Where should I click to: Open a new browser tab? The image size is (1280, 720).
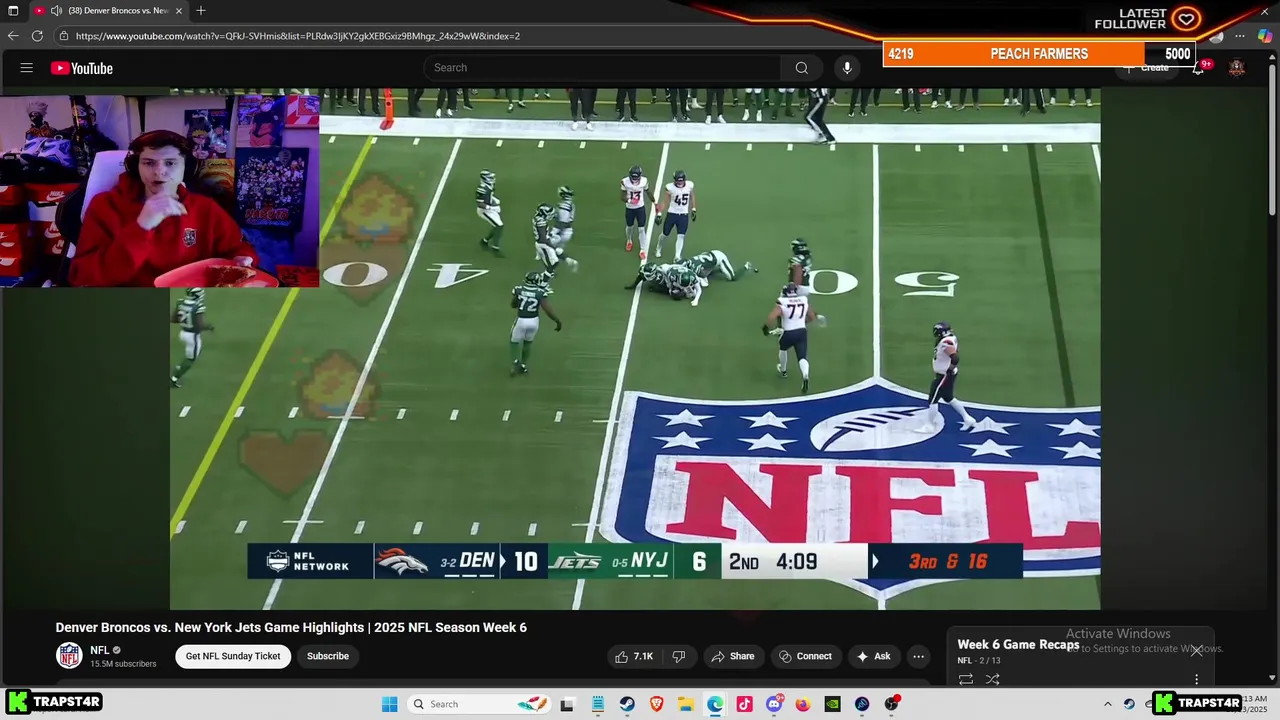[x=201, y=10]
